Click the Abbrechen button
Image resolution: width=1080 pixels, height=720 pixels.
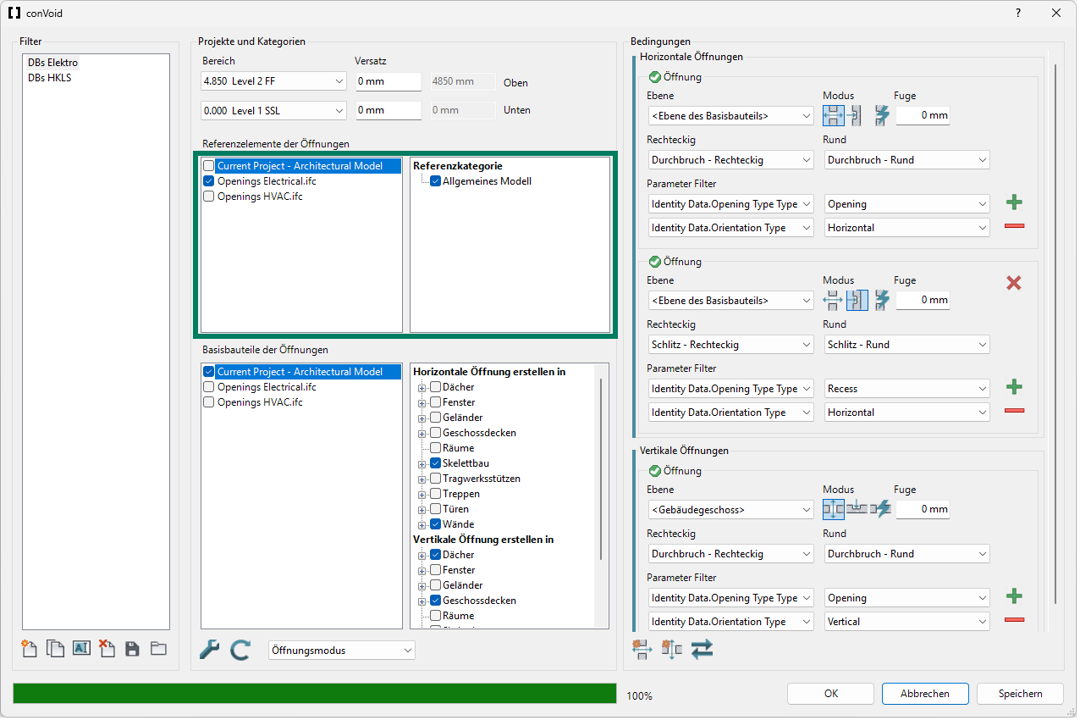pyautogui.click(x=925, y=694)
